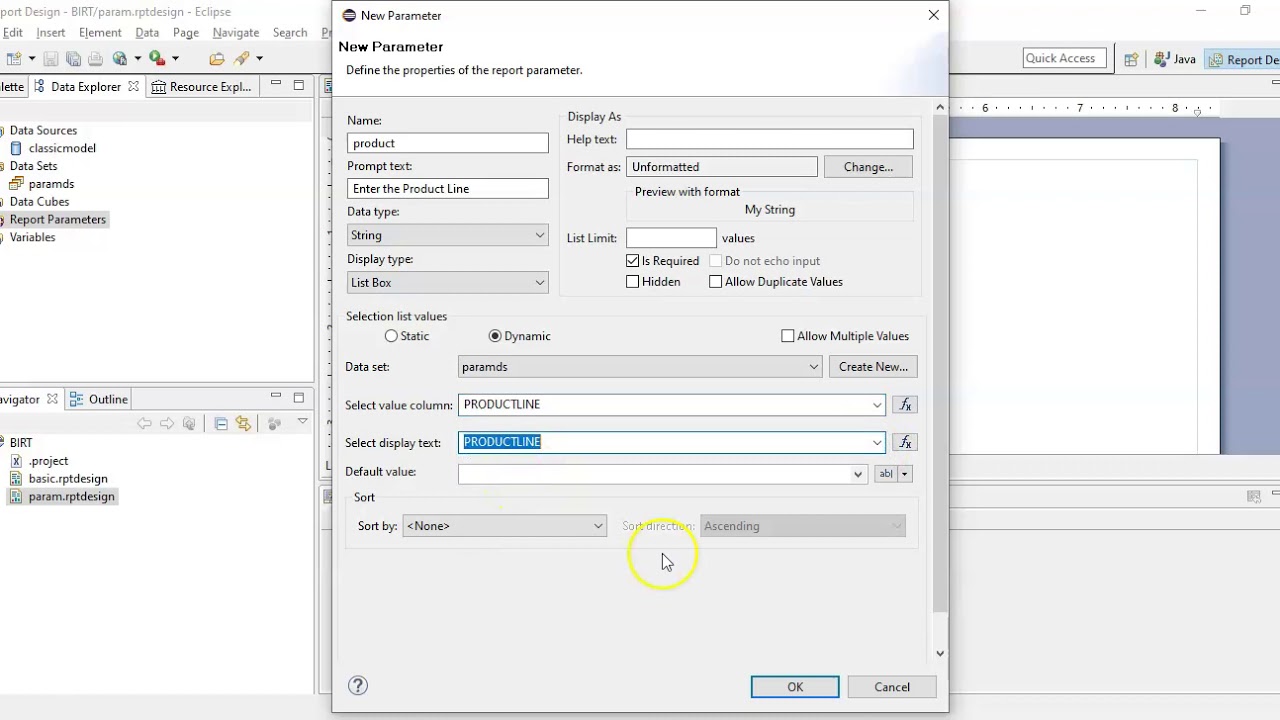Image resolution: width=1280 pixels, height=720 pixels.
Task: Click the Create New... data set button
Action: click(873, 367)
